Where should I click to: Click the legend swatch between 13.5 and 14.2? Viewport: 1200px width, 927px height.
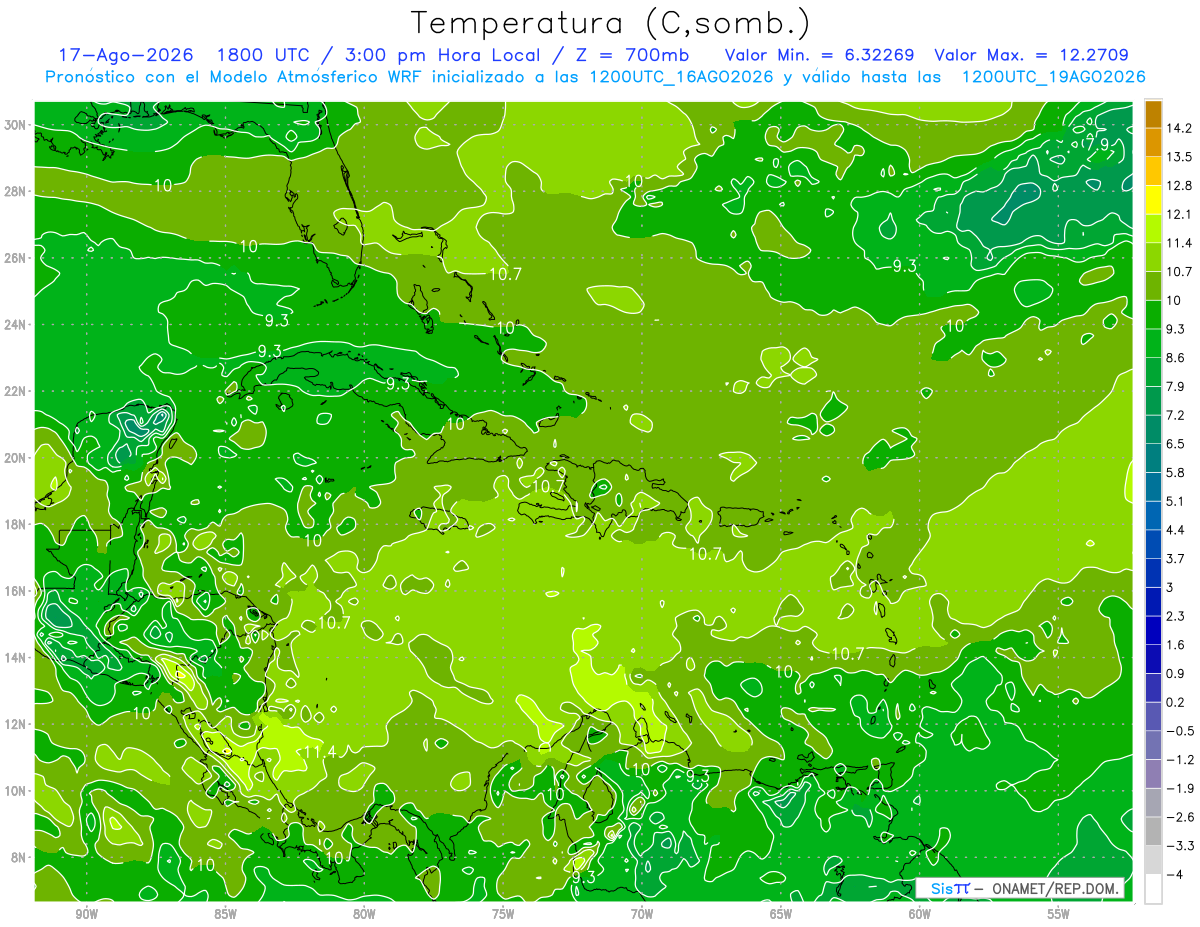tap(1153, 143)
